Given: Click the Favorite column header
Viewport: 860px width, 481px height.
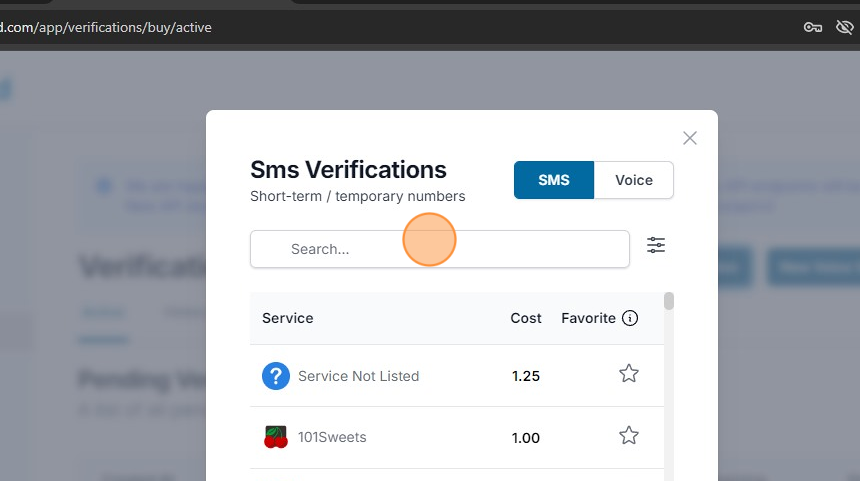Looking at the screenshot, I should pyautogui.click(x=588, y=318).
